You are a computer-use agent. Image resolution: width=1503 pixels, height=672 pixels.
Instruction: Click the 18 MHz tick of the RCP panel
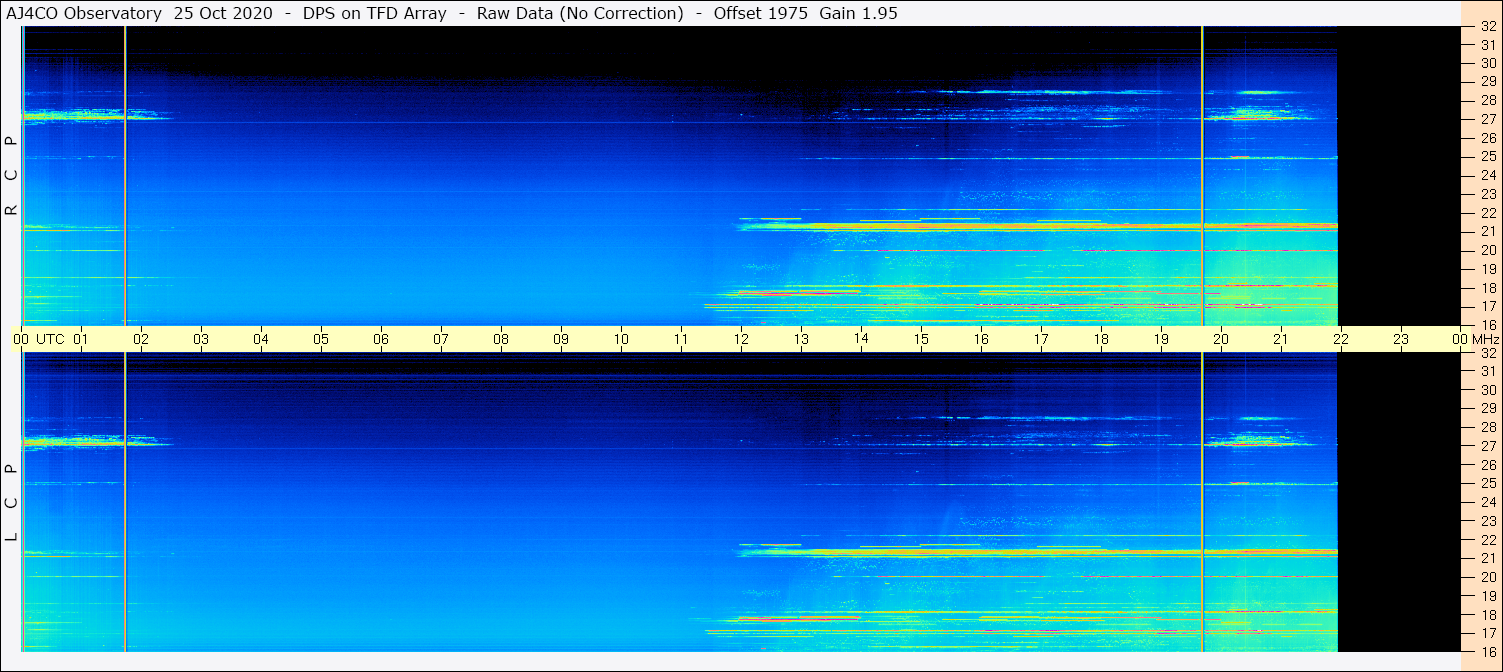point(1487,287)
